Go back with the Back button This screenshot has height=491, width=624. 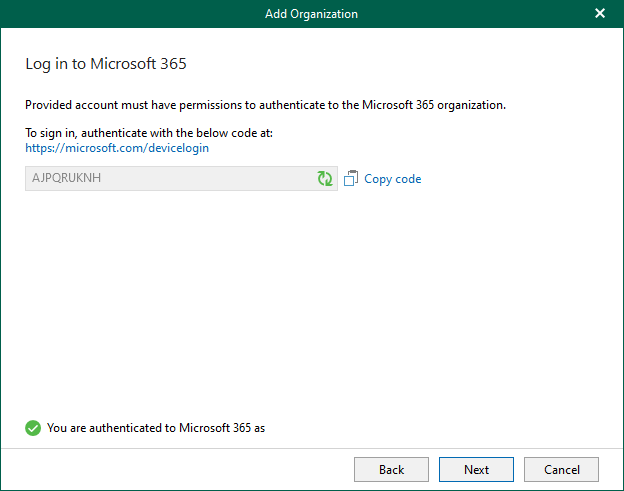point(391,469)
